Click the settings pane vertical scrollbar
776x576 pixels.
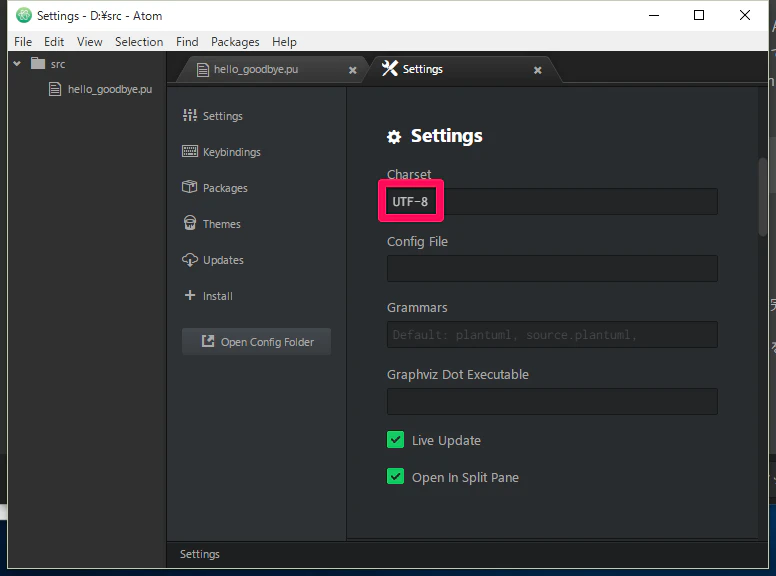click(763, 196)
